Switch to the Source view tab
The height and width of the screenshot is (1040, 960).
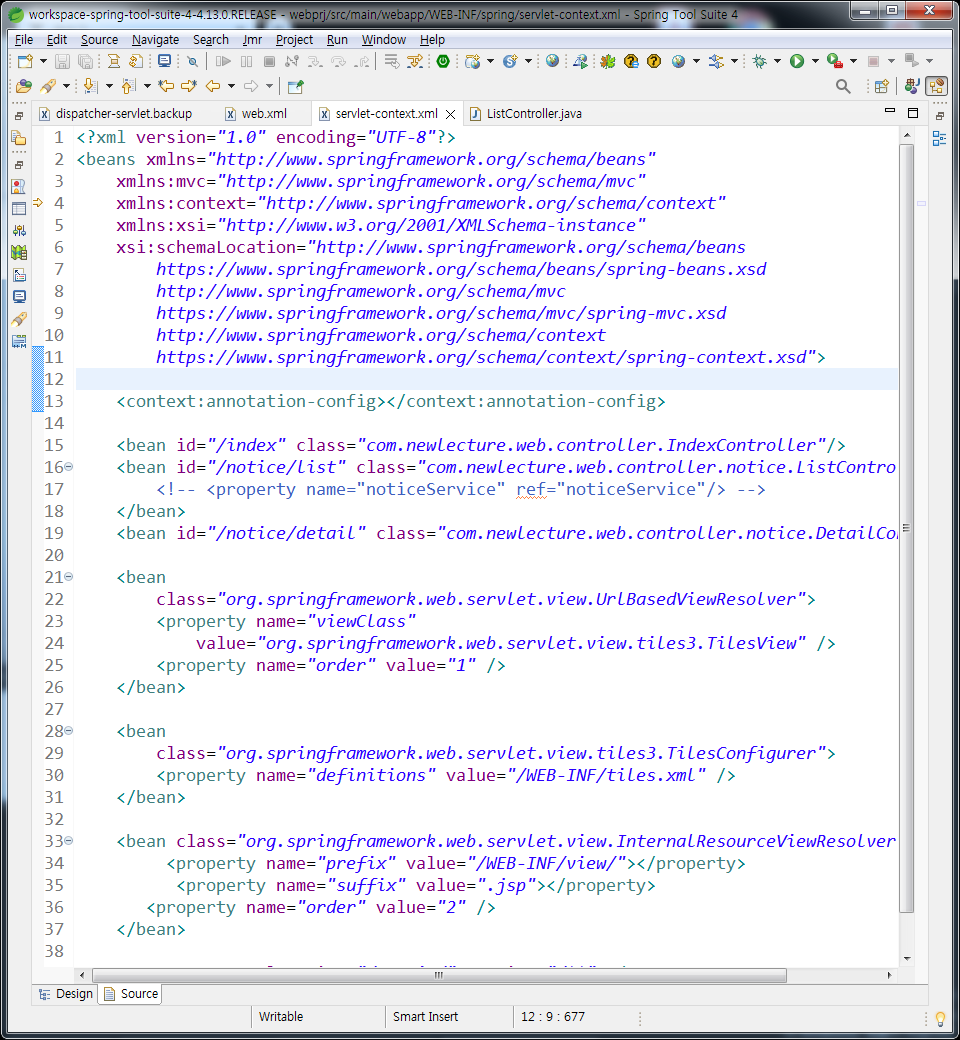click(131, 994)
